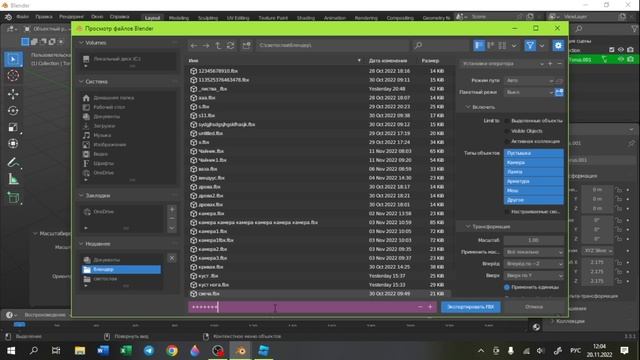Toggle Other object type
The width and height of the screenshot is (640, 360).
click(534, 200)
